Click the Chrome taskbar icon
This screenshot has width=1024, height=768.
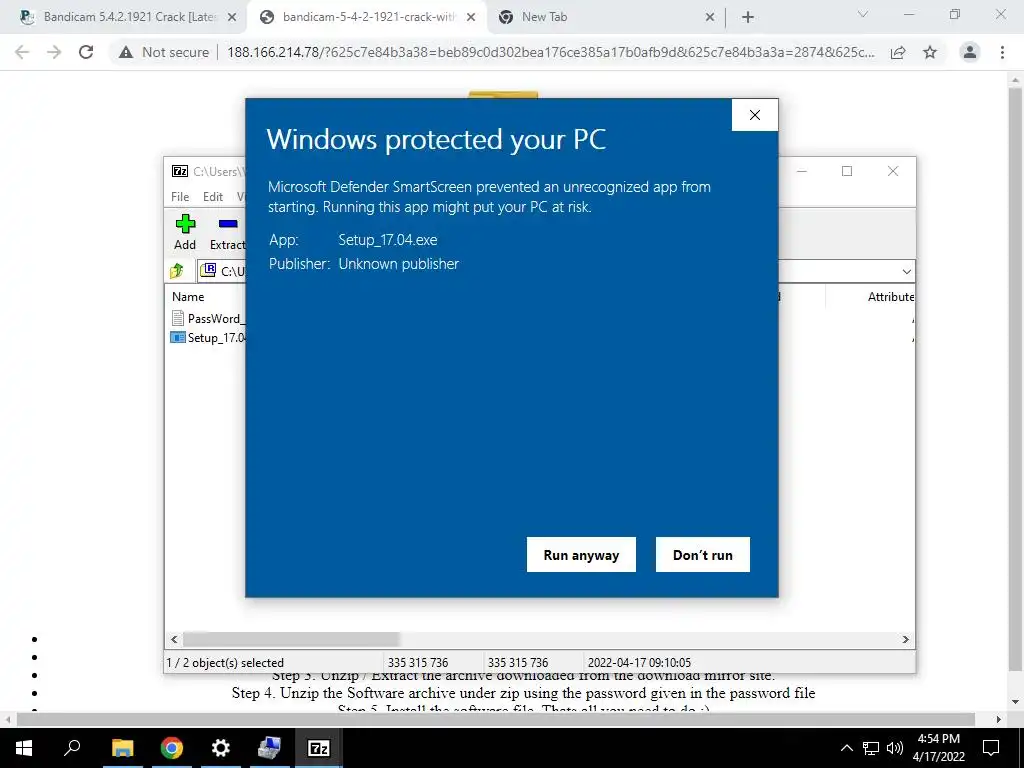click(x=171, y=748)
